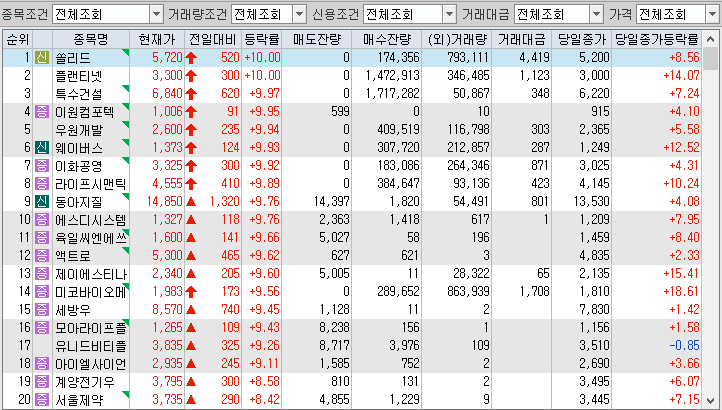Sort by the (외)거래량 column header
The height and width of the screenshot is (410, 722).
[x=456, y=39]
